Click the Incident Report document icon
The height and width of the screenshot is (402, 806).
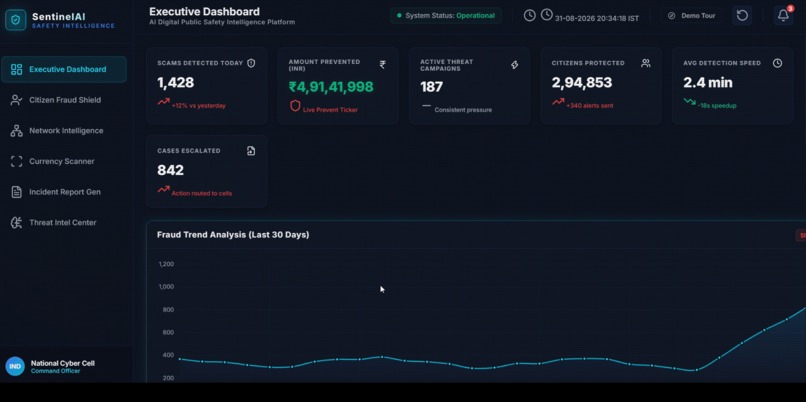pos(16,192)
